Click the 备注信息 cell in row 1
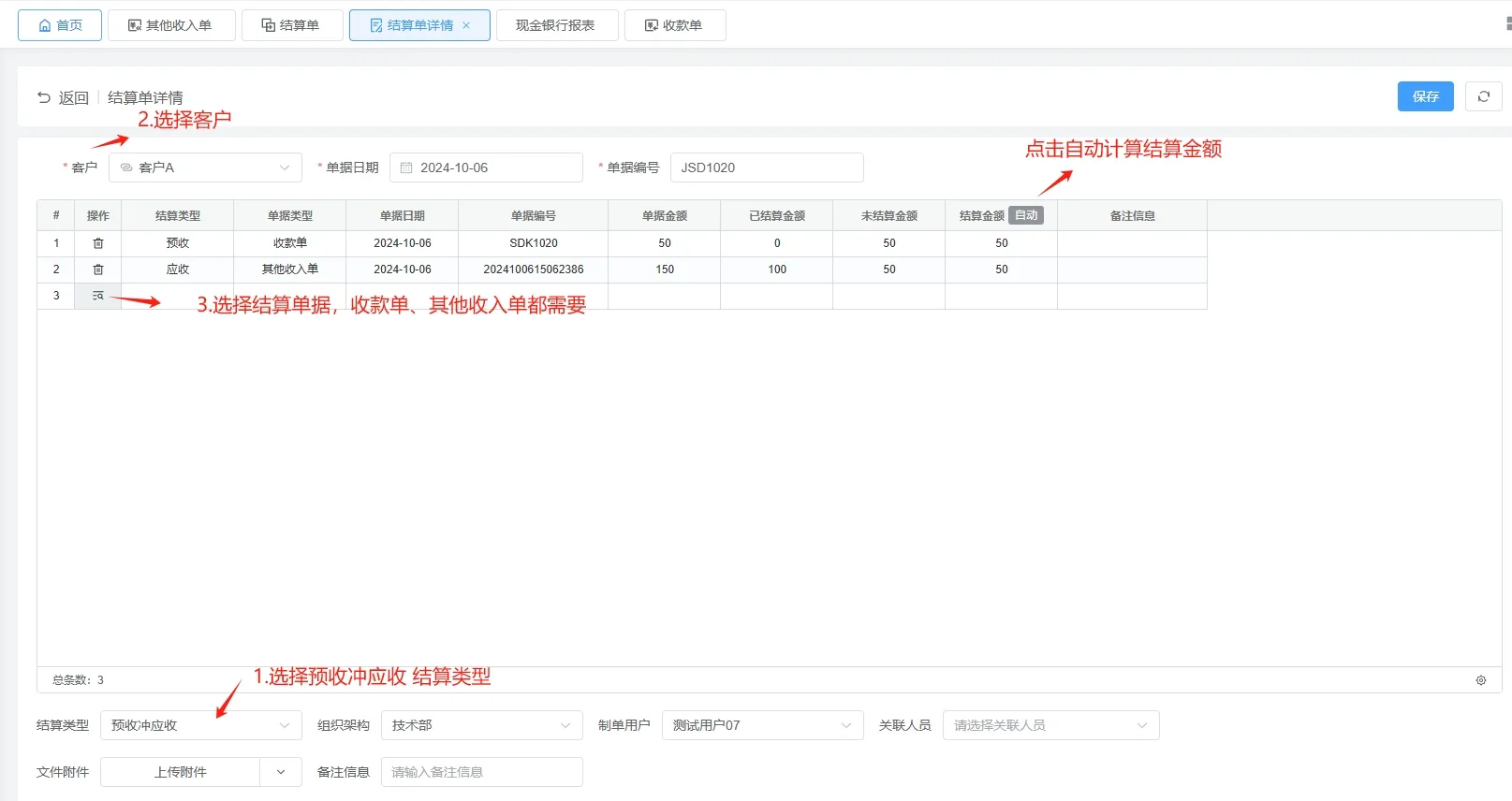 1133,243
